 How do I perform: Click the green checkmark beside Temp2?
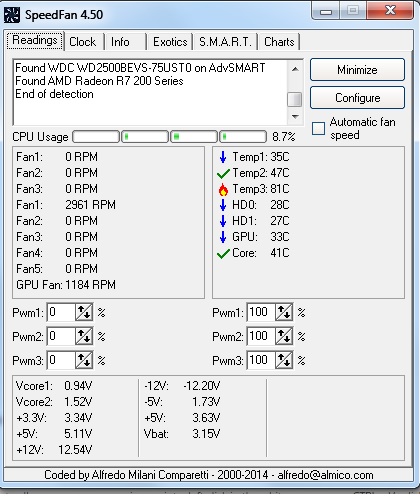point(223,173)
